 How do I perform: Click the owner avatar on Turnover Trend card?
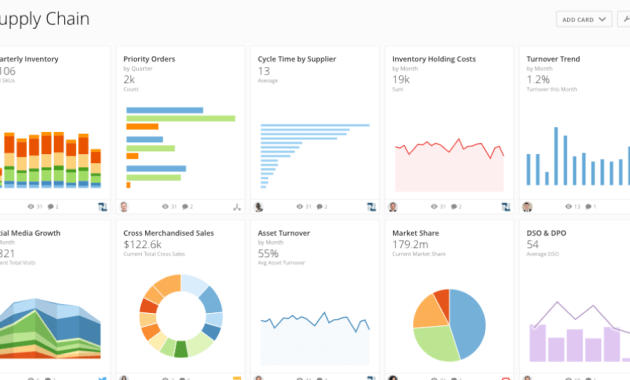[x=527, y=207]
